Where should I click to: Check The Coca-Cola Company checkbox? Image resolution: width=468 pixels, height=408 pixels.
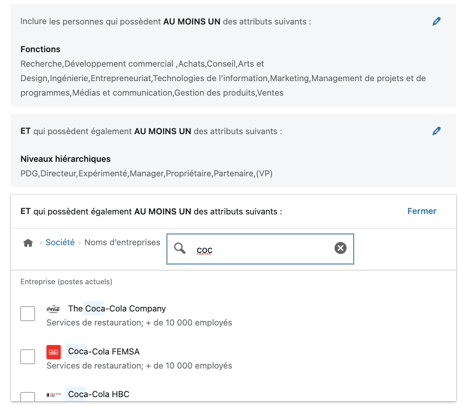click(x=27, y=313)
